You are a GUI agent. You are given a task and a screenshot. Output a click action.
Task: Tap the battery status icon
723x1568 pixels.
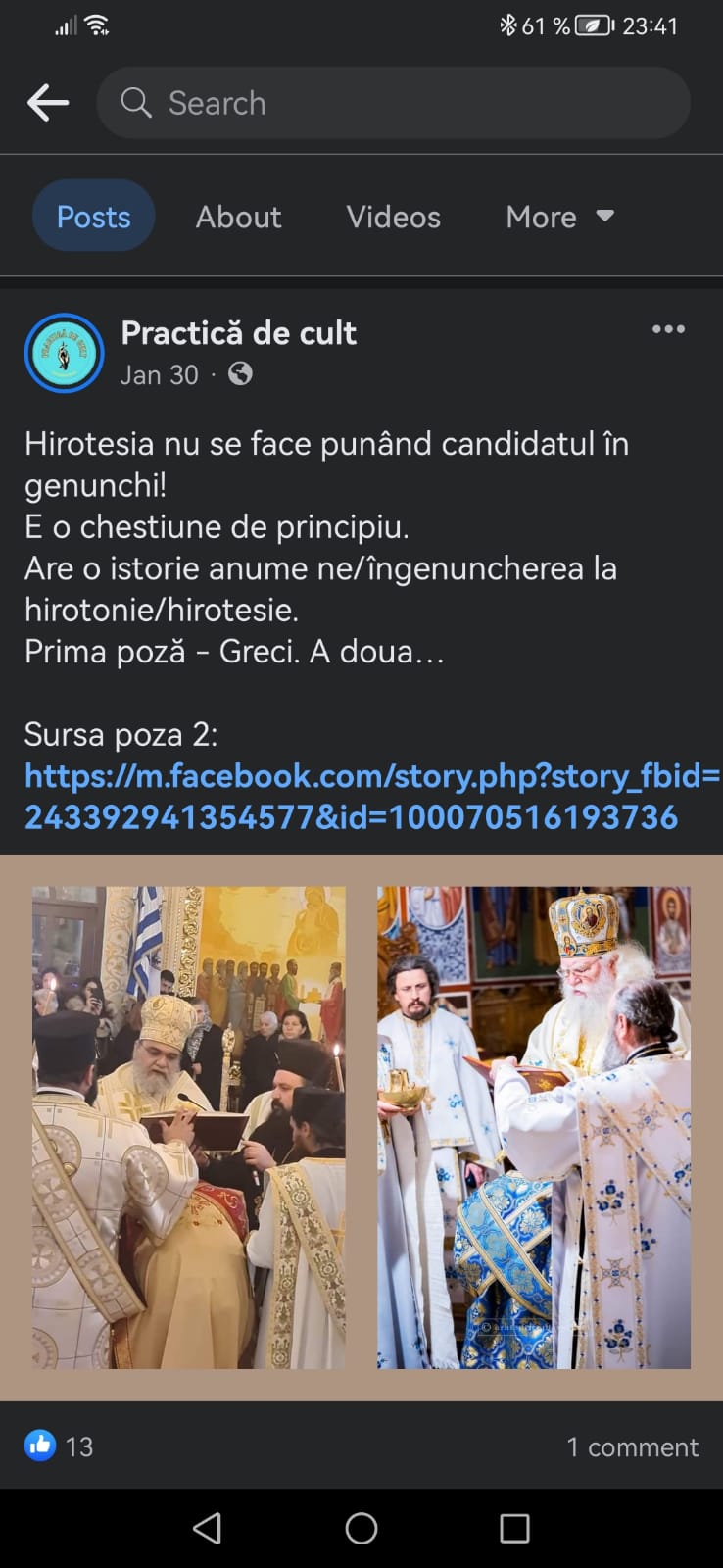pyautogui.click(x=593, y=25)
